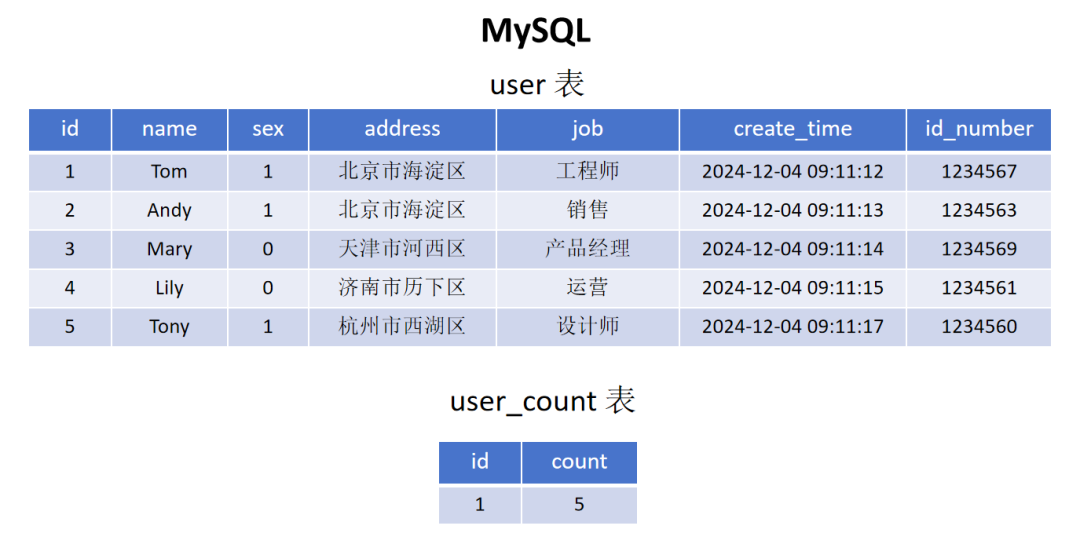Click the name cell Andy
The height and width of the screenshot is (544, 1080).
click(x=169, y=210)
